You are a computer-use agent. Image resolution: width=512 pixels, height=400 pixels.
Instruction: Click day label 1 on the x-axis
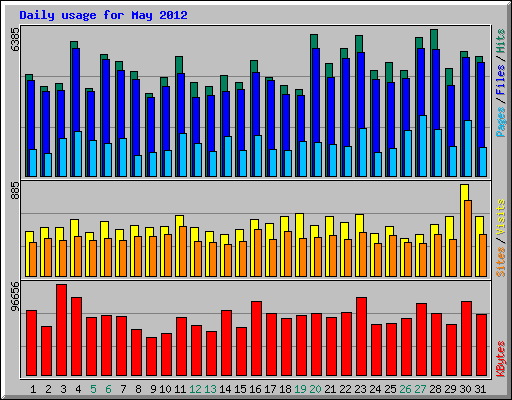(33, 389)
